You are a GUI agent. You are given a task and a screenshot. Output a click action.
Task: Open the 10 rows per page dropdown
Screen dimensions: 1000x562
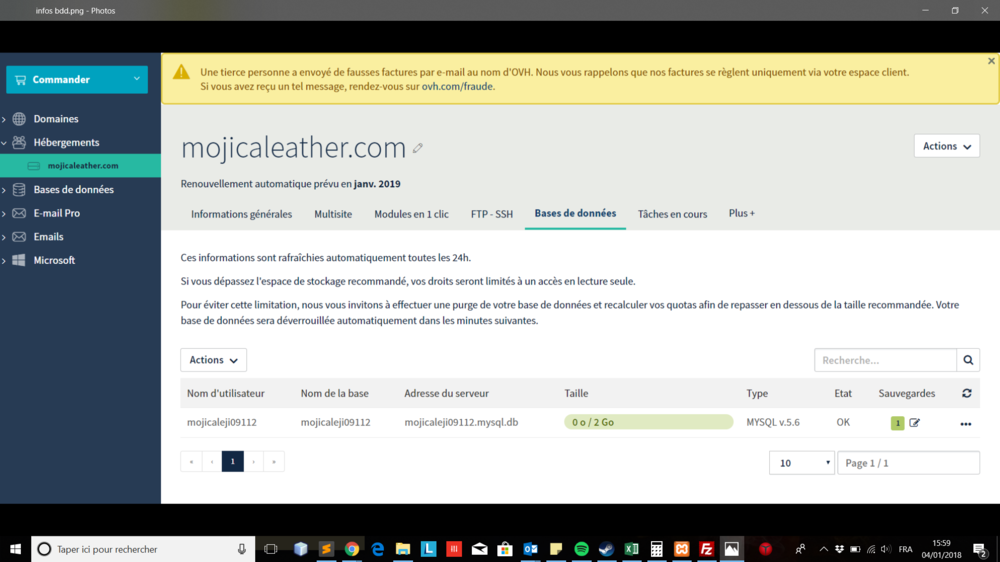point(802,463)
